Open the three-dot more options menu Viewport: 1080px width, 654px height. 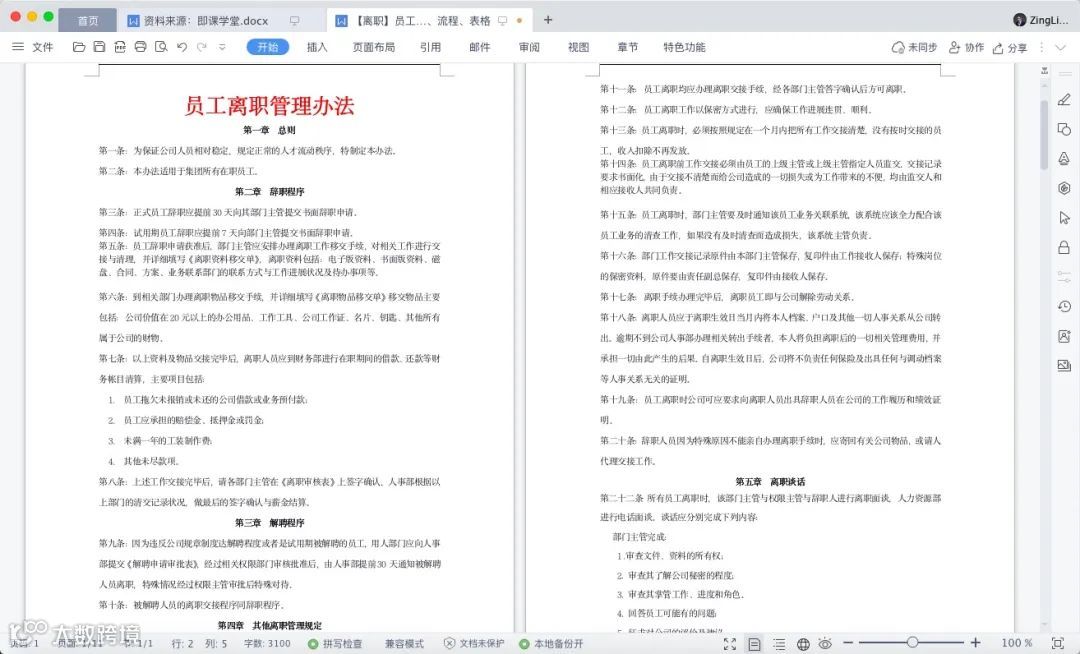click(1041, 48)
